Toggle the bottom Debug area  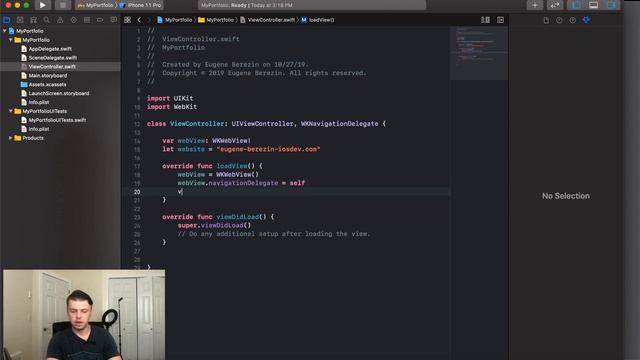(x=593, y=5)
